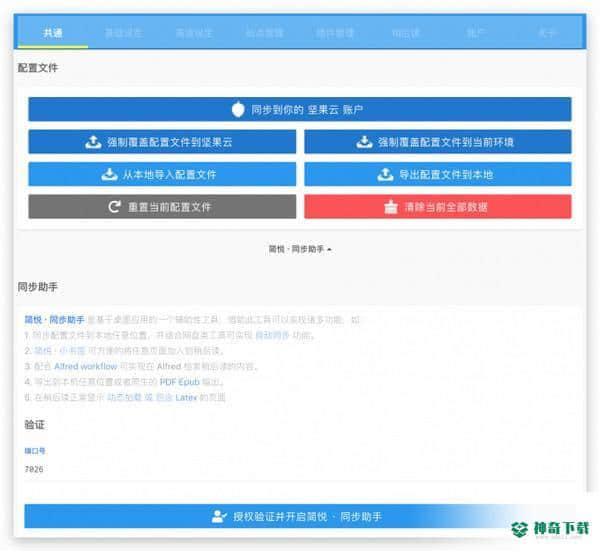Click 重置当前配置文件 gray button

point(162,207)
